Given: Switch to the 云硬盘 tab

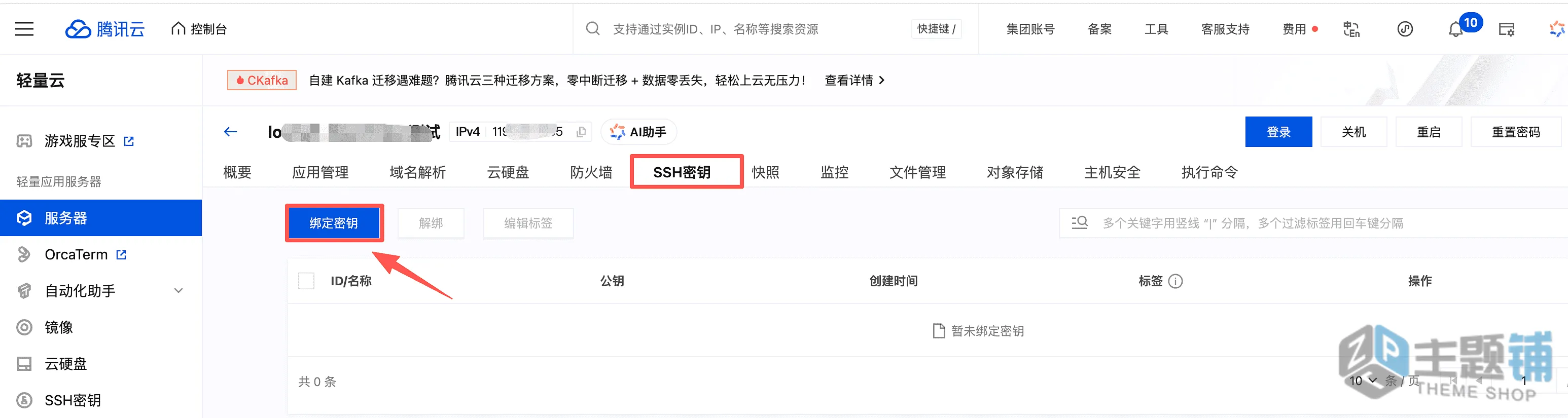Looking at the screenshot, I should click(508, 172).
